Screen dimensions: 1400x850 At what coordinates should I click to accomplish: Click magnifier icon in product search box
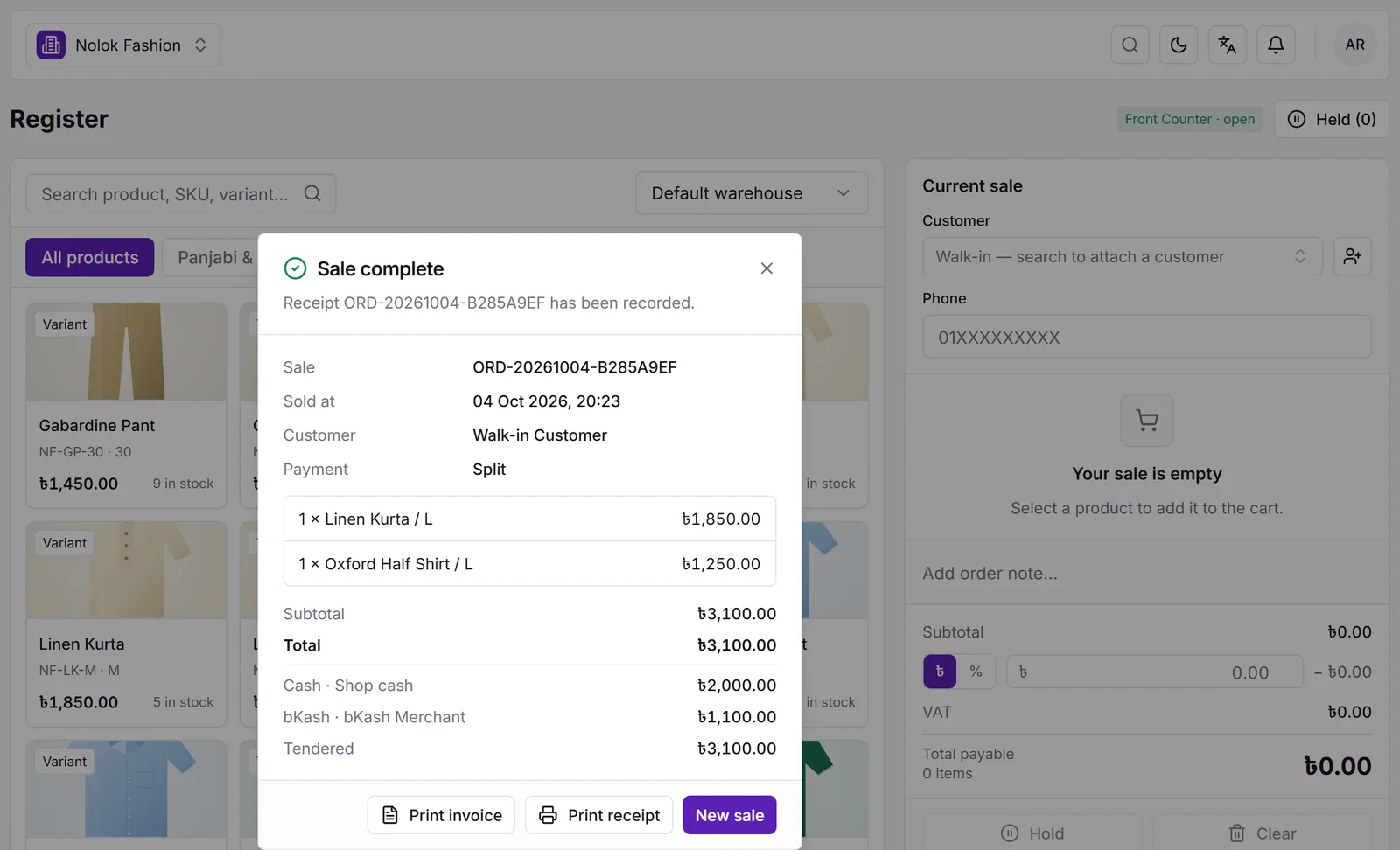click(x=312, y=193)
